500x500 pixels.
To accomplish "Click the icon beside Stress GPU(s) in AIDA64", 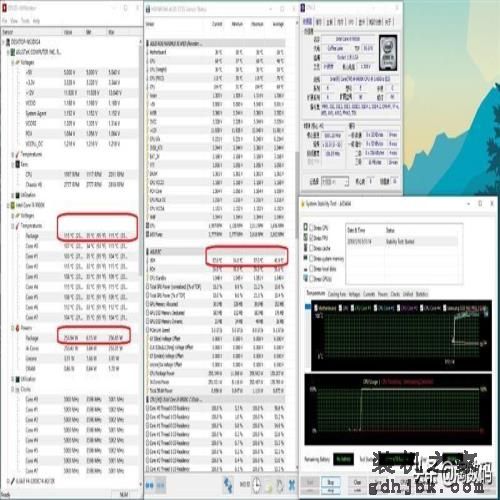I will [x=306, y=278].
